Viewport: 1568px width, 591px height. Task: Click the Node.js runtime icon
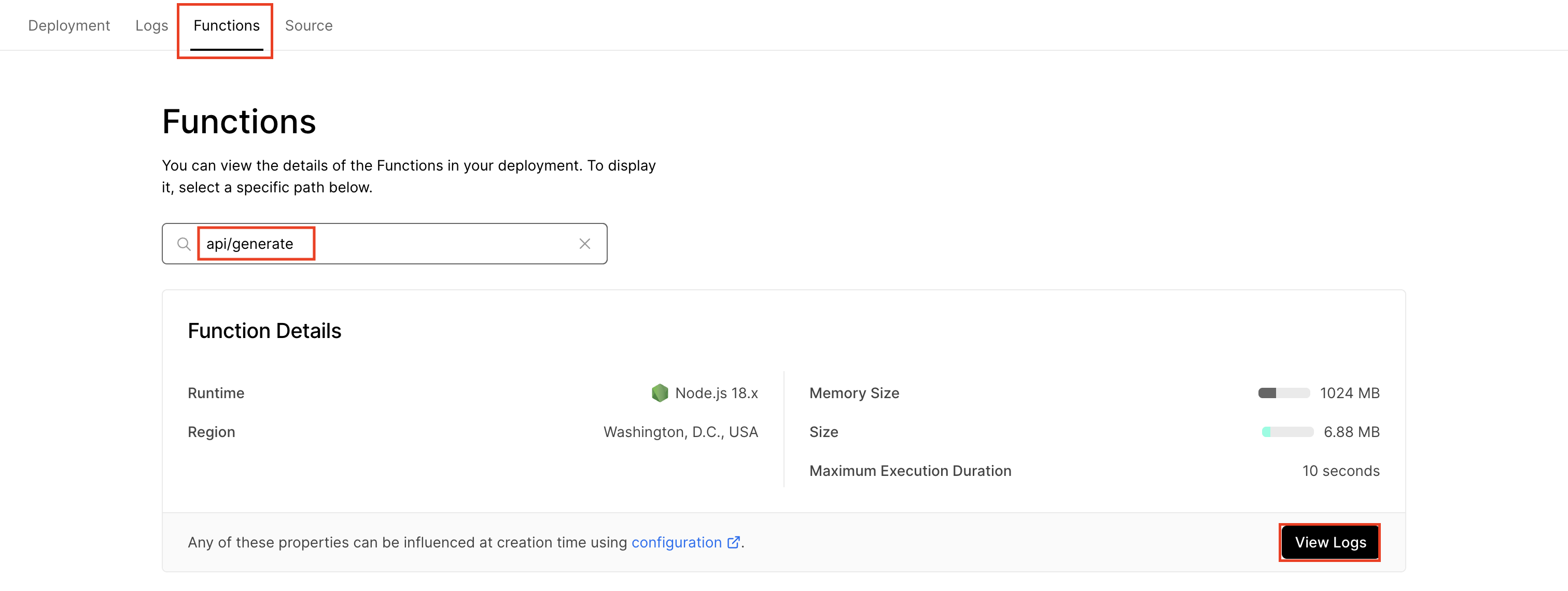[x=660, y=393]
